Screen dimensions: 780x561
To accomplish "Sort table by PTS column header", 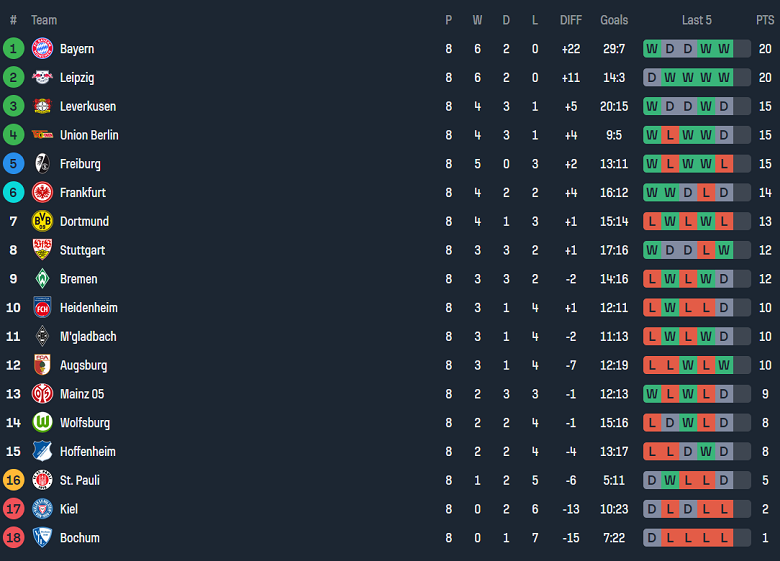I will point(765,20).
